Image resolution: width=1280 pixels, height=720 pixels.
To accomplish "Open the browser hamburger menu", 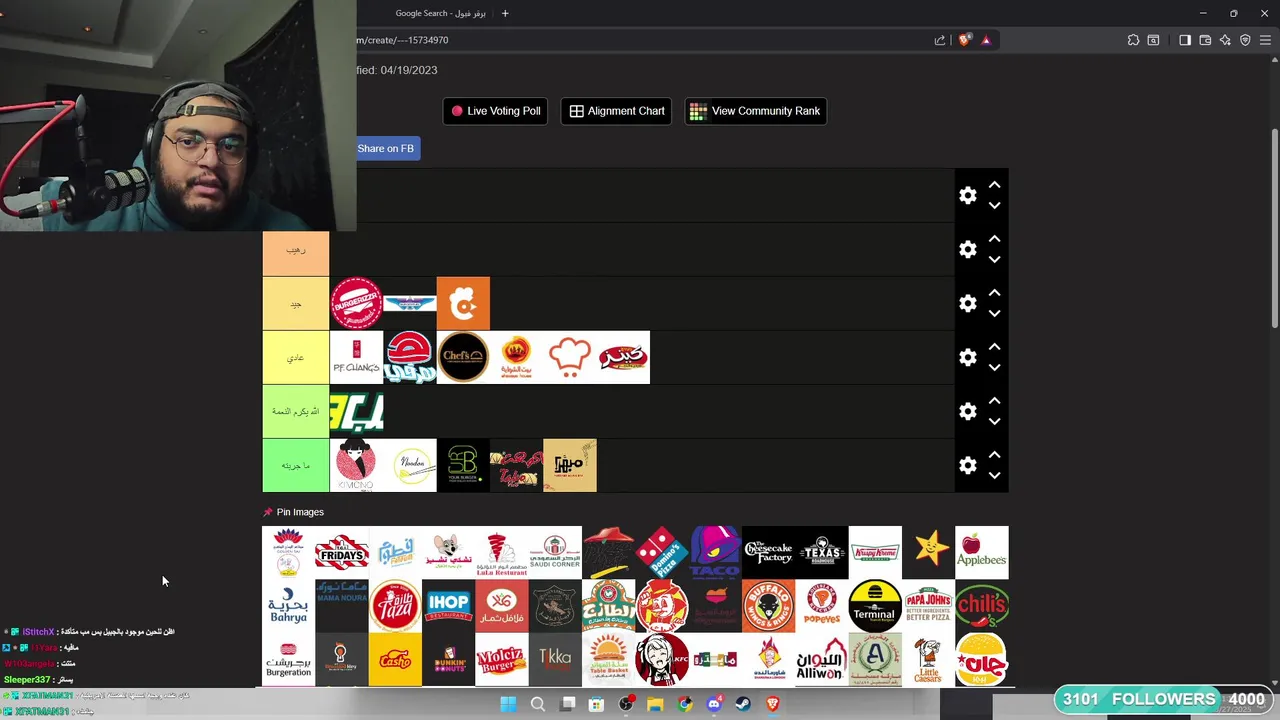I will pos(1265,40).
